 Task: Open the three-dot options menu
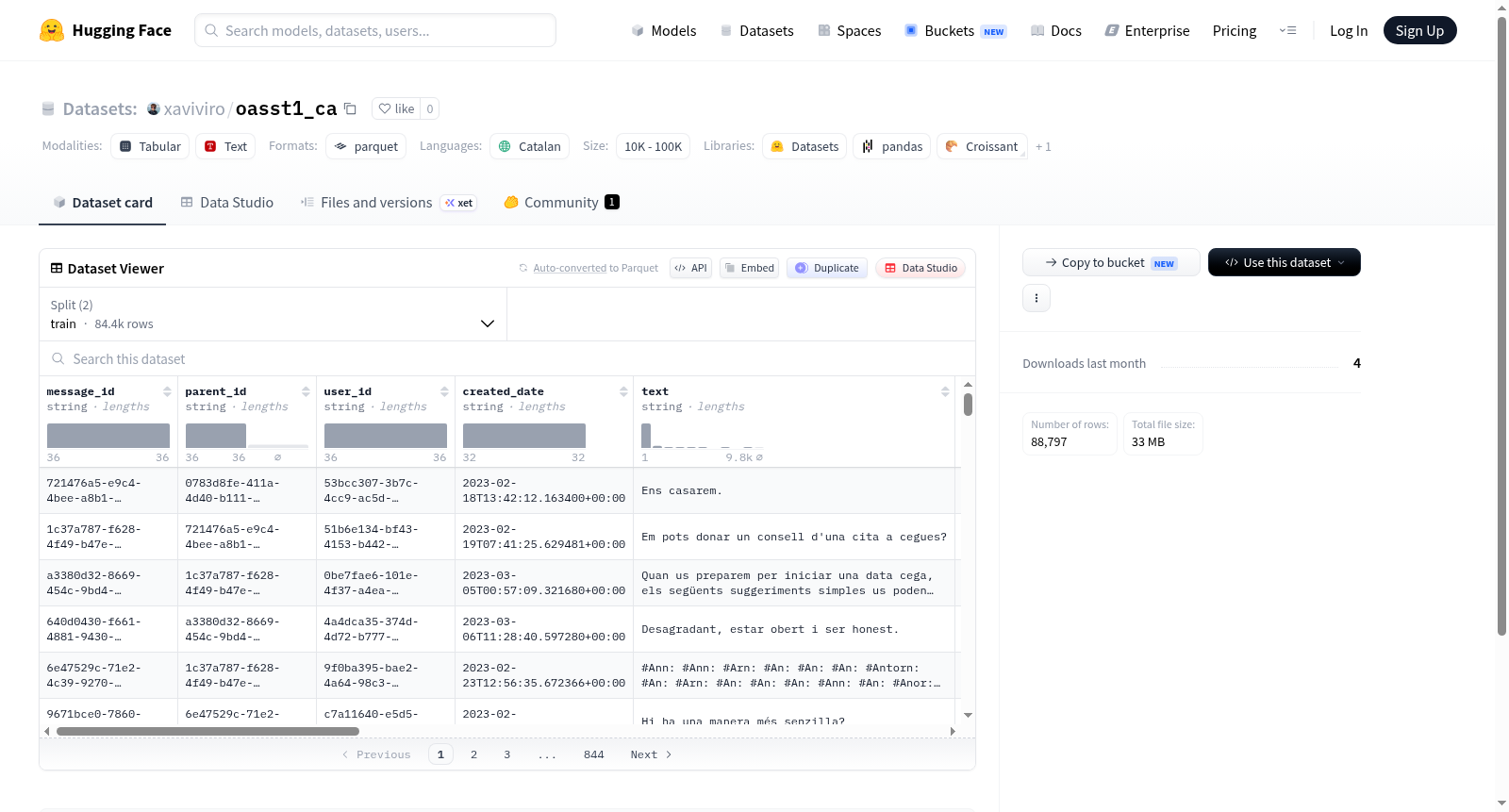pos(1036,298)
